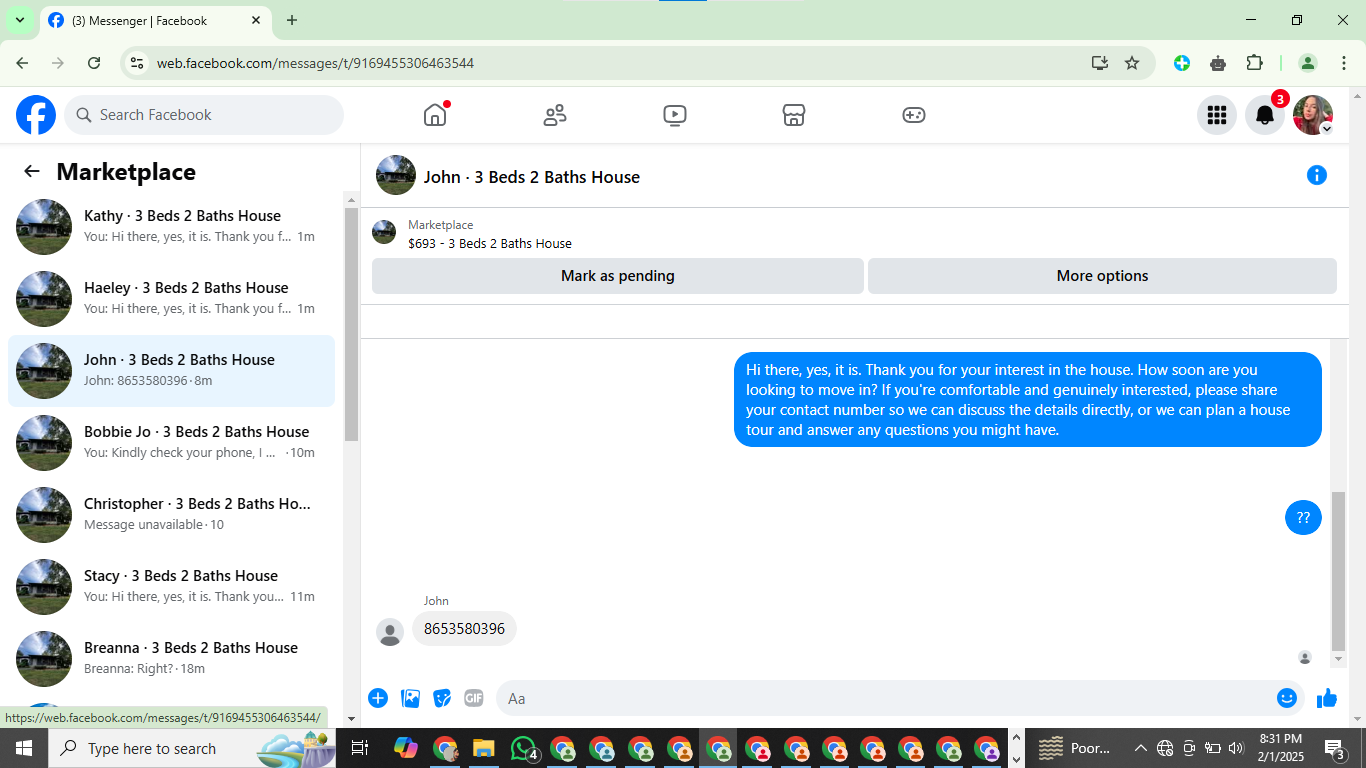Show hidden system tray icons
The height and width of the screenshot is (768, 1366).
tap(1140, 748)
